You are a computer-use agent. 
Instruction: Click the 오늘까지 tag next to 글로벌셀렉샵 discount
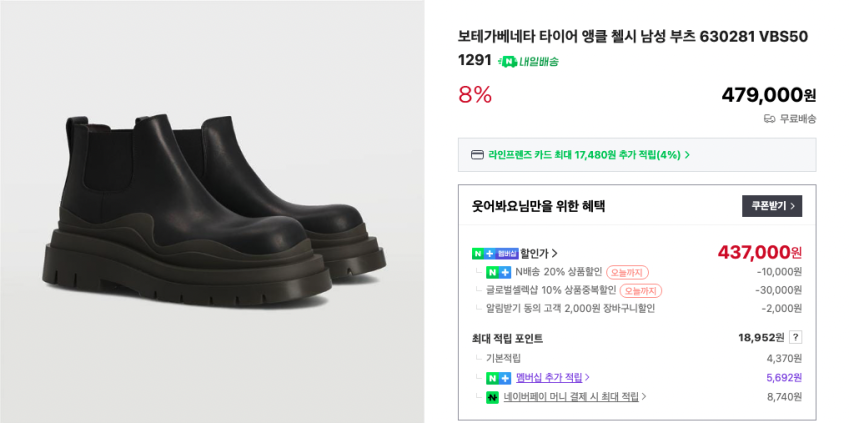click(x=640, y=291)
